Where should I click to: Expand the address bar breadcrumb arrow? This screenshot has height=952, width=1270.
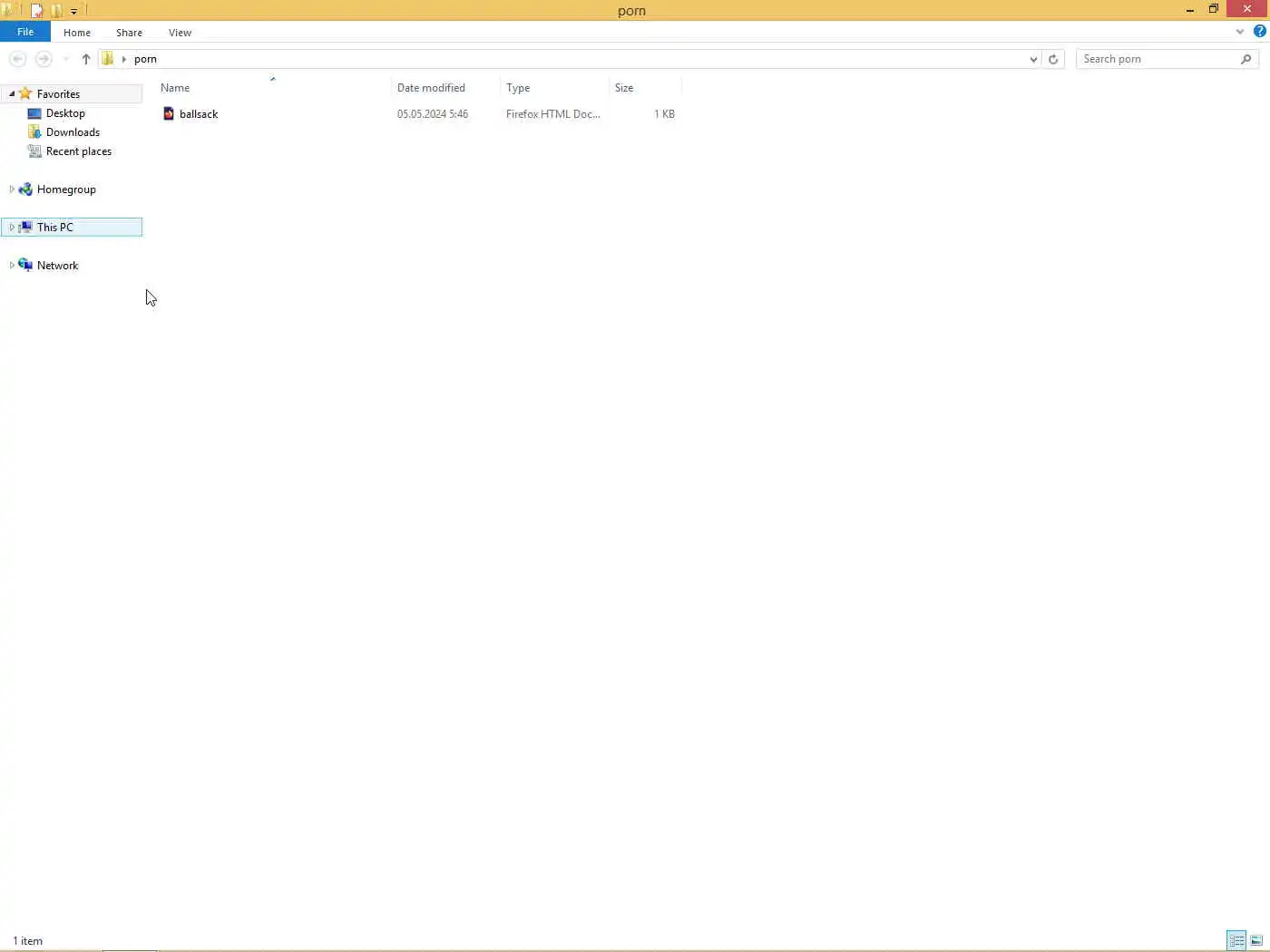124,59
